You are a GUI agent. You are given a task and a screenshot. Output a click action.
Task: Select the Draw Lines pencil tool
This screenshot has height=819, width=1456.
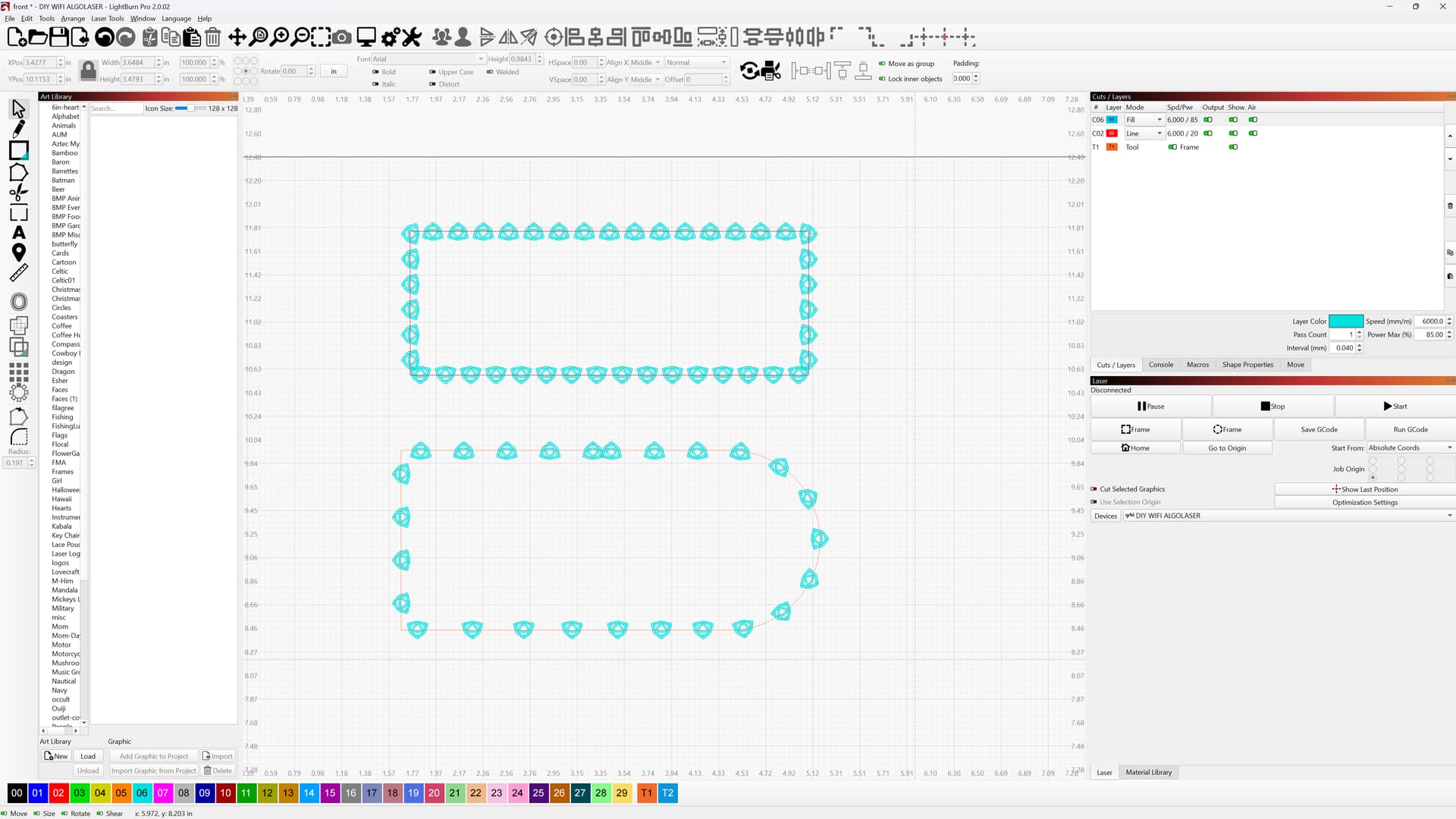coord(19,129)
